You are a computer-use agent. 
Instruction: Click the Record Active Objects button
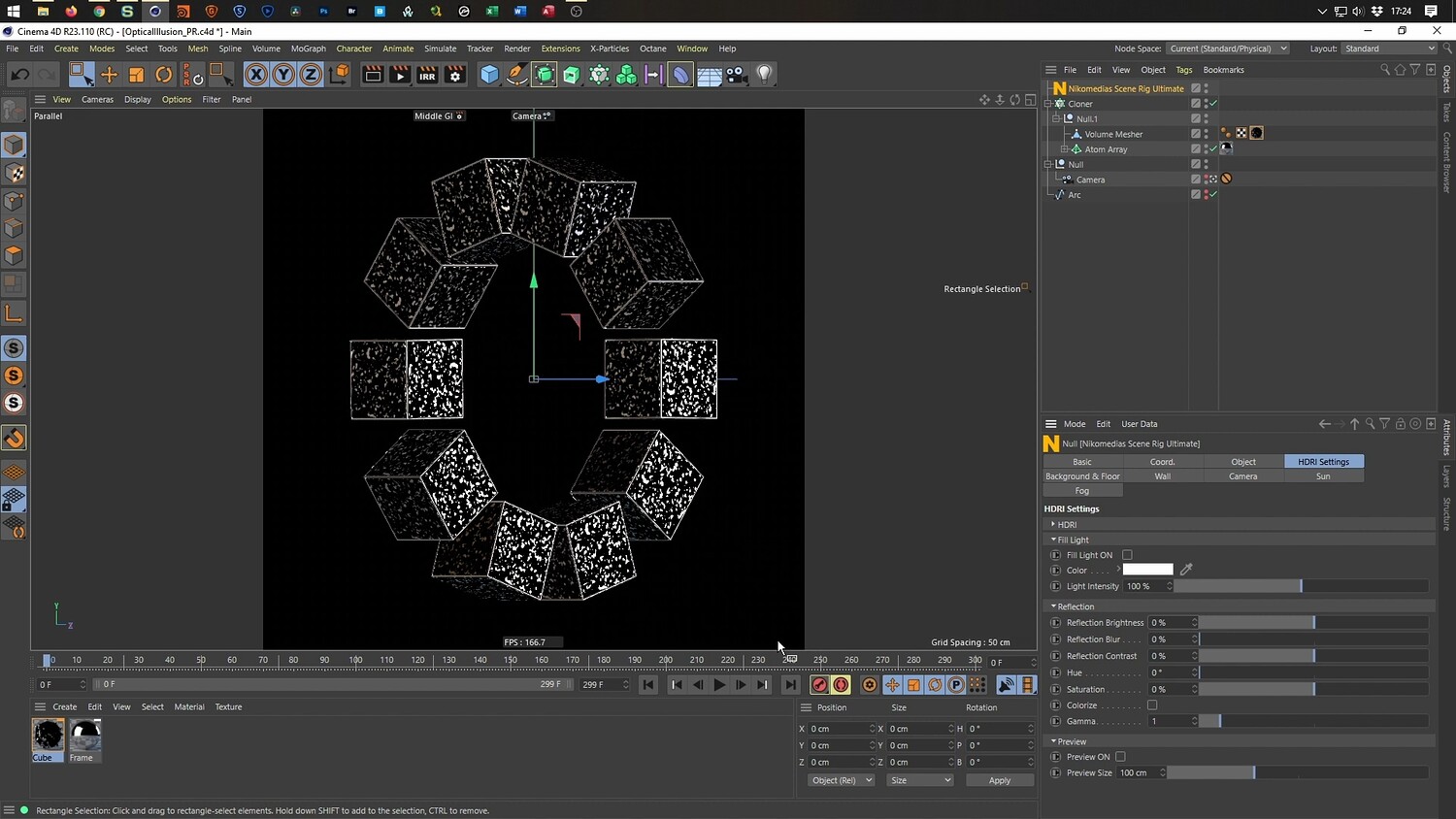click(x=819, y=685)
